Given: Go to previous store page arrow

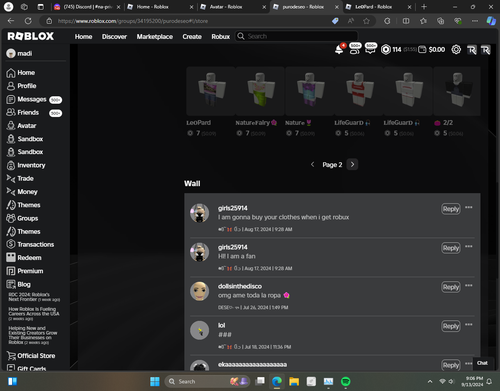Looking at the screenshot, I should [312, 164].
